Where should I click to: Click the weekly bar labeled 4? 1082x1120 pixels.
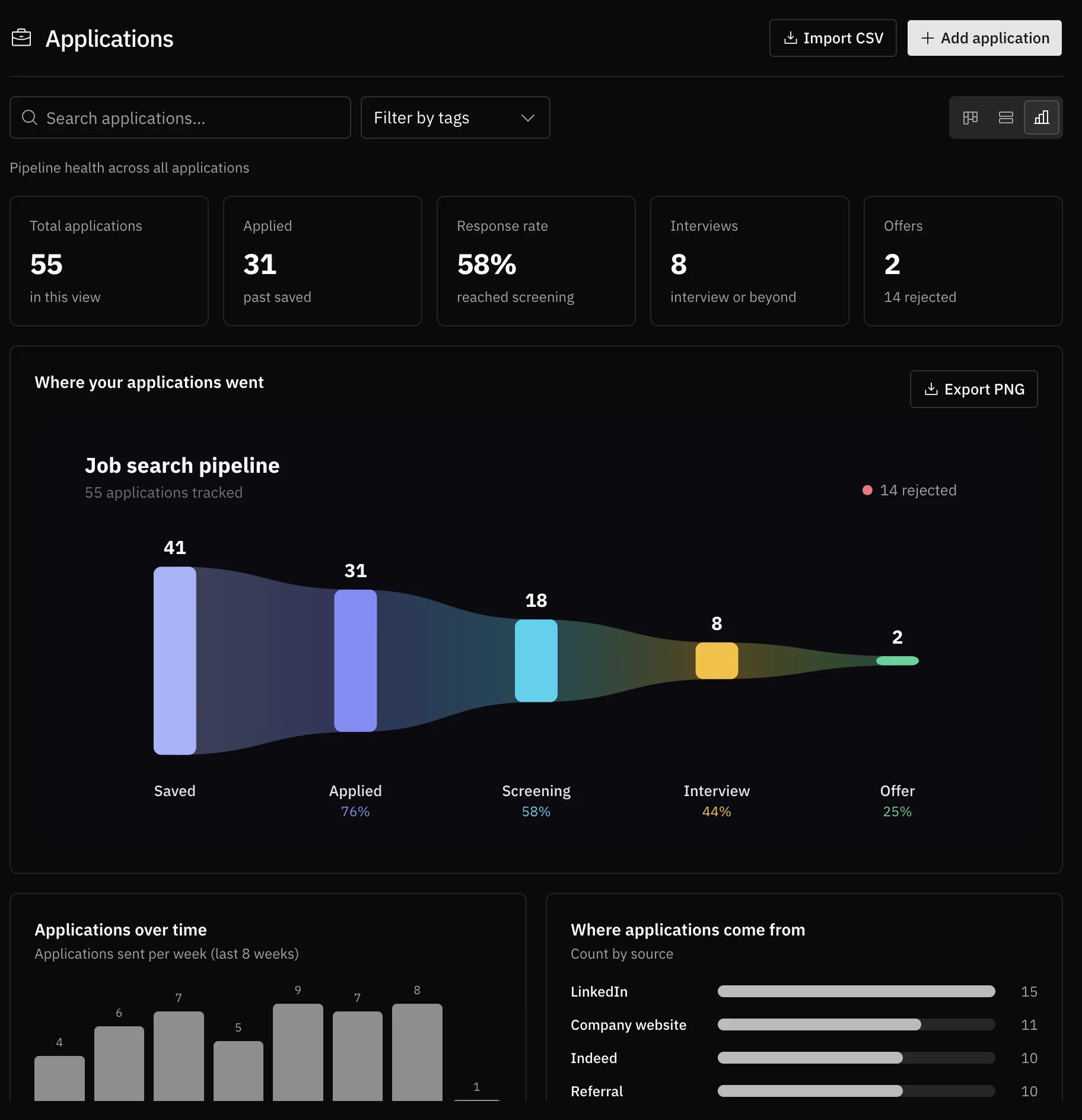(59, 1078)
